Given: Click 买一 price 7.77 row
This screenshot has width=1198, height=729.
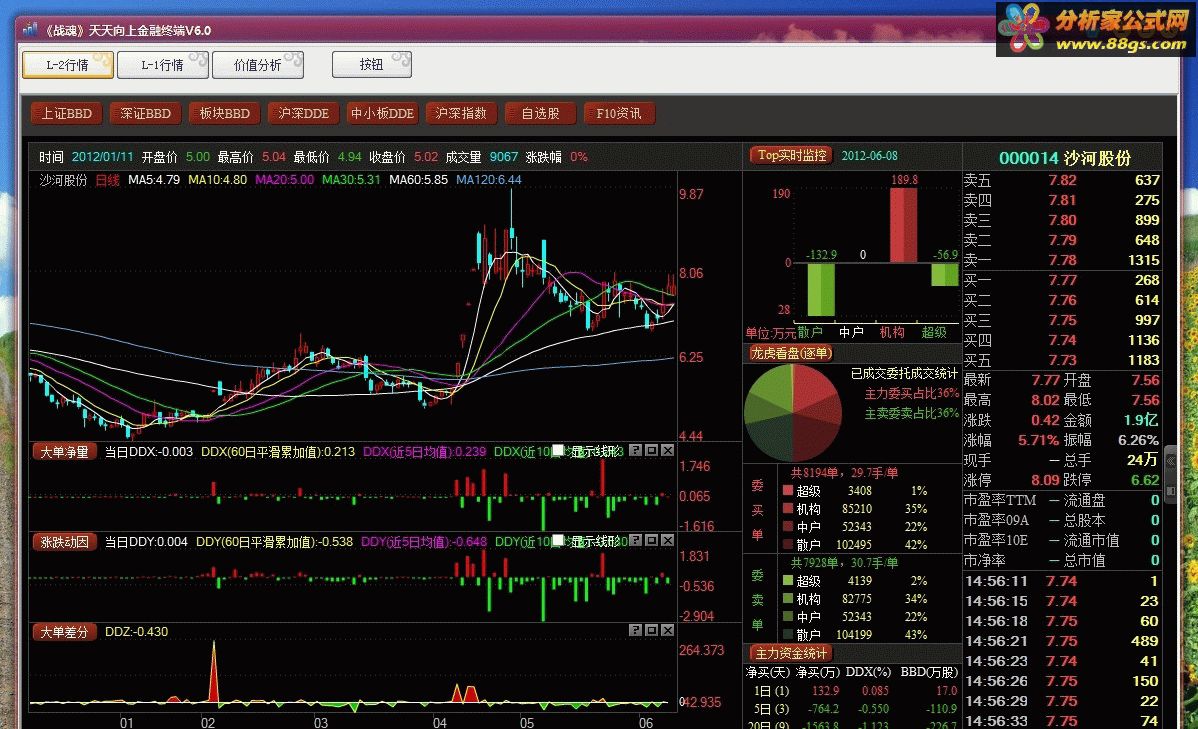Looking at the screenshot, I should tap(1061, 280).
